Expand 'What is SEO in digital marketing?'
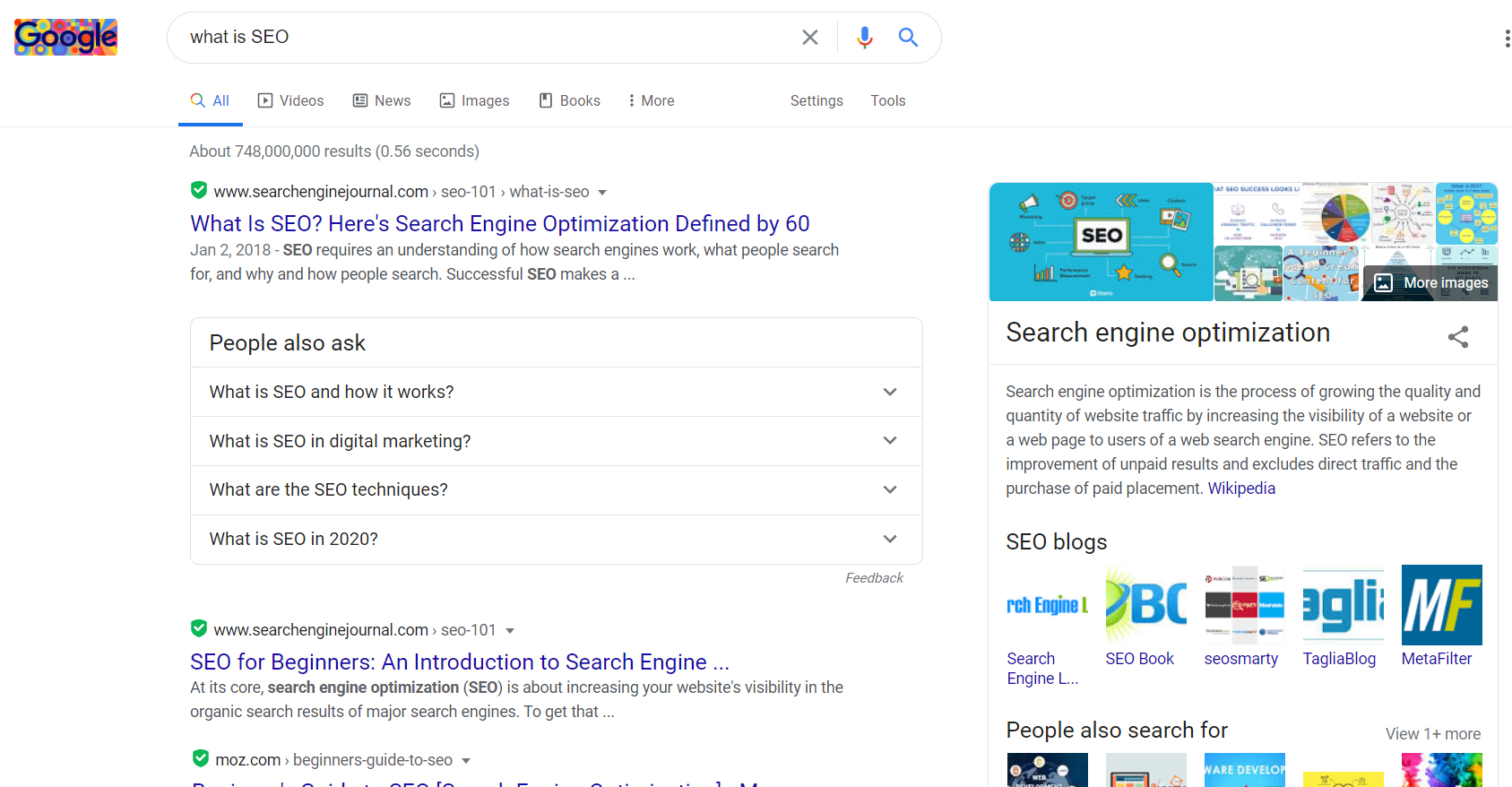The image size is (1512, 787). (x=889, y=441)
